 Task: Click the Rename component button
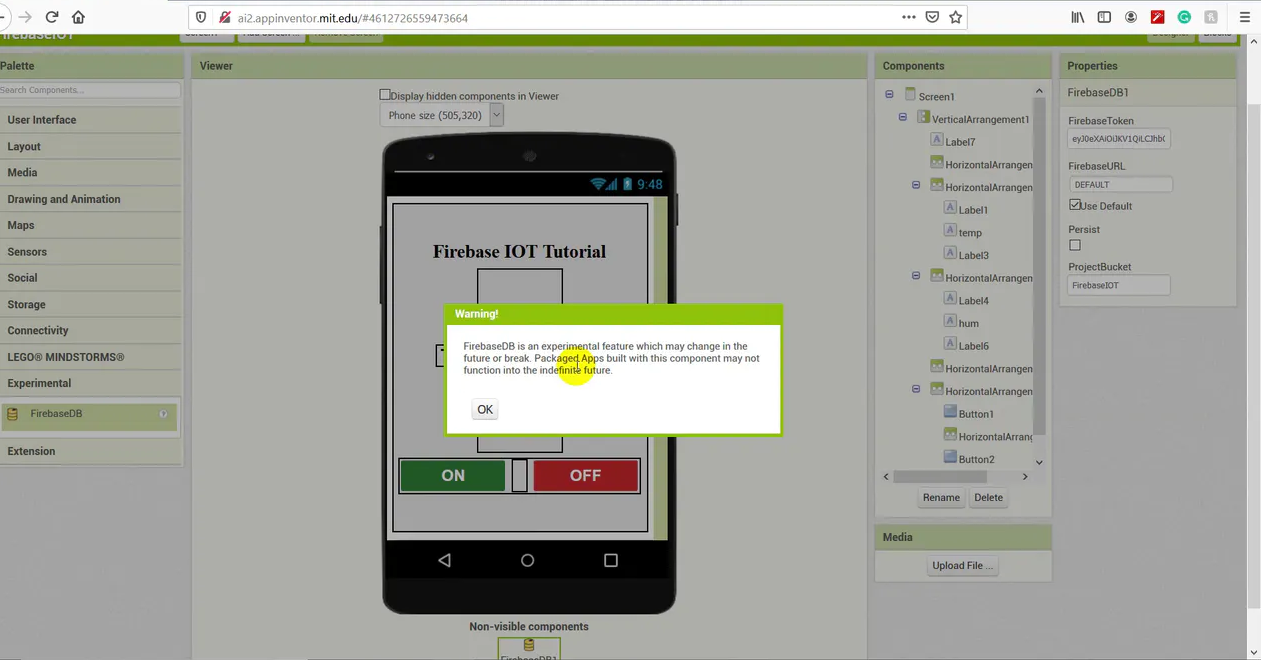pos(941,497)
